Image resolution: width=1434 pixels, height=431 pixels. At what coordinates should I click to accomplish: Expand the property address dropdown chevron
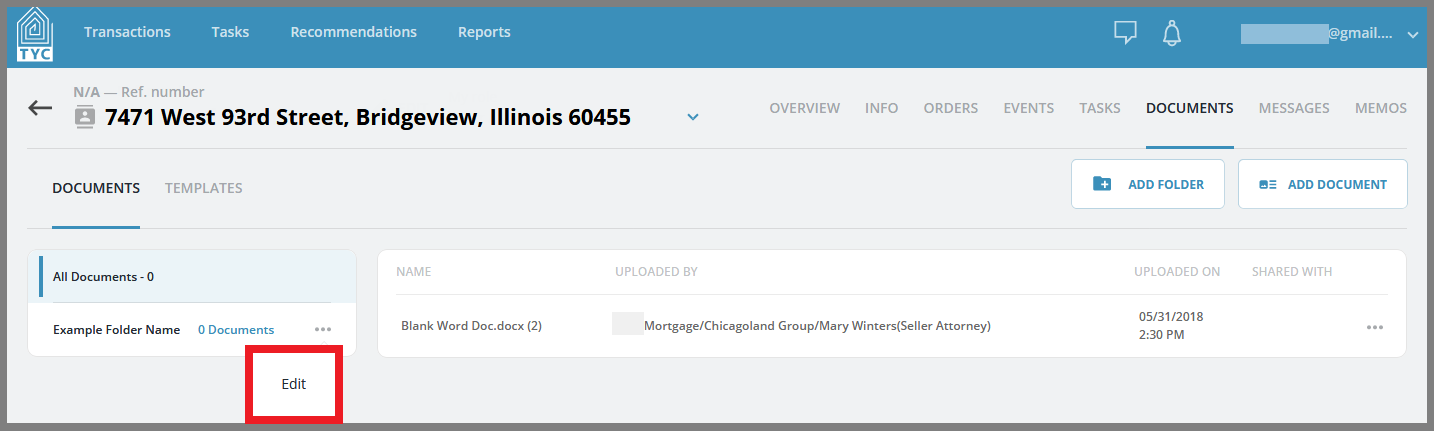[693, 117]
